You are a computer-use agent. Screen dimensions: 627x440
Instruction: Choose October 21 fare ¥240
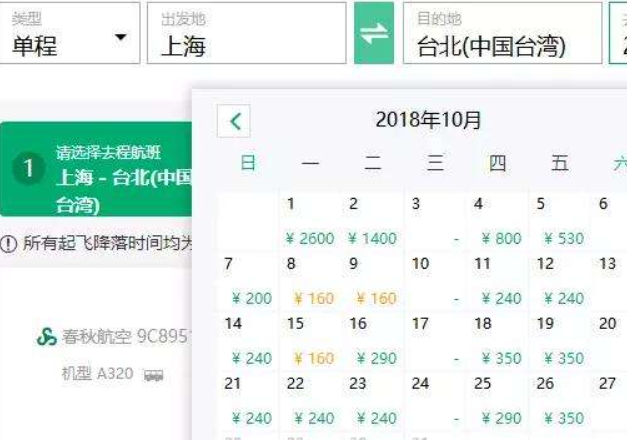(x=248, y=402)
